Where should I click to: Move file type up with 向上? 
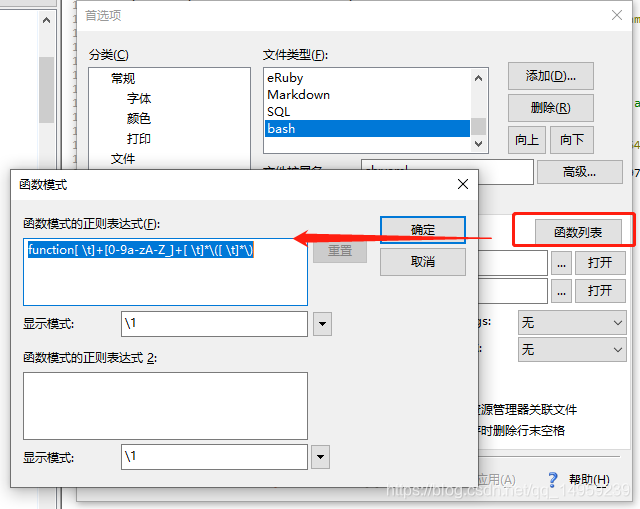click(x=527, y=140)
